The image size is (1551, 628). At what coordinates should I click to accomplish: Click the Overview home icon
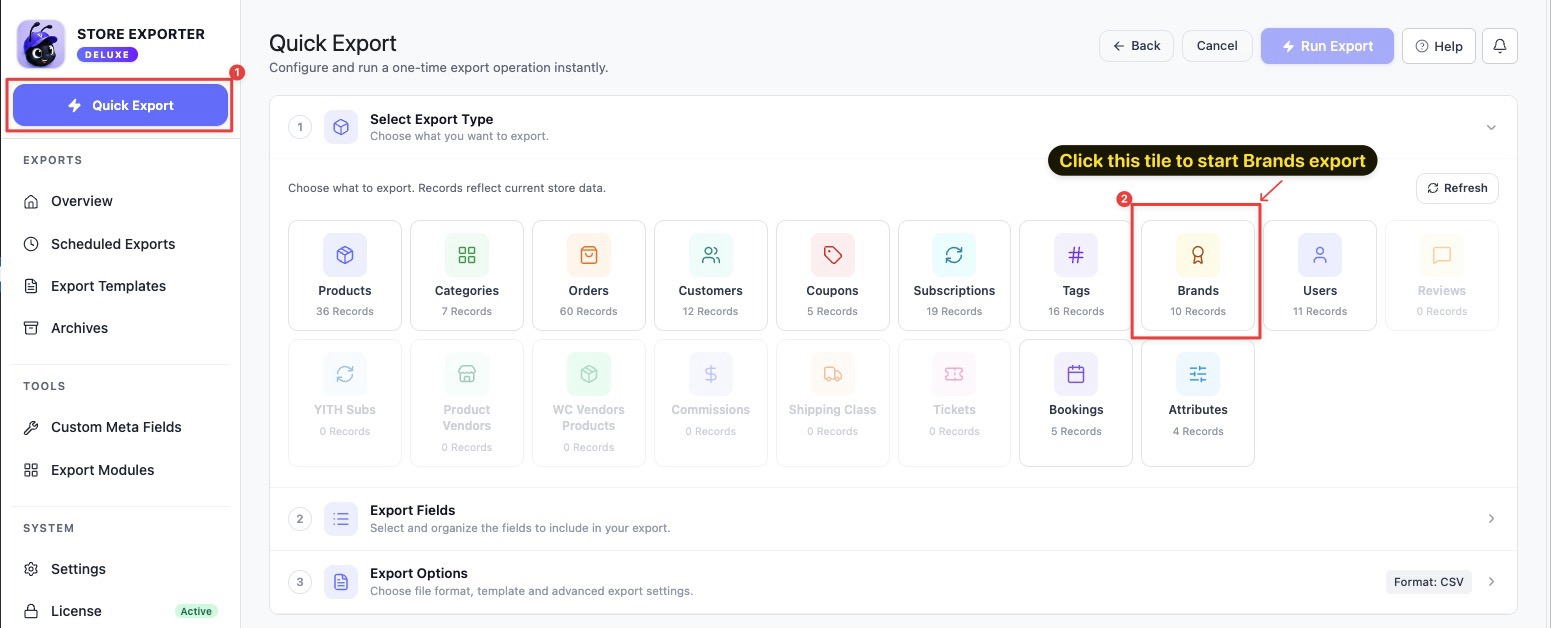(x=31, y=201)
